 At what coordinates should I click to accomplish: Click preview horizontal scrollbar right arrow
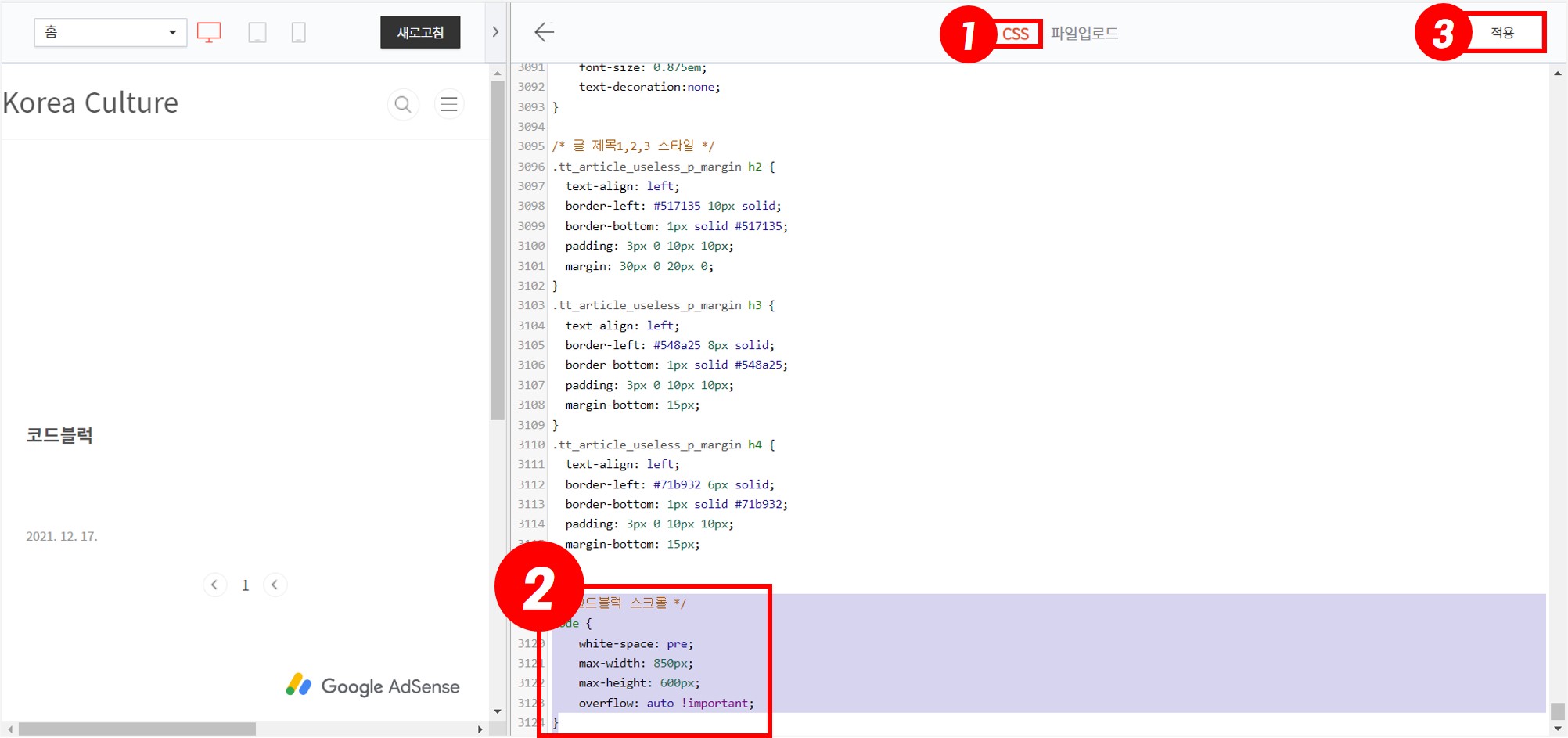[480, 729]
